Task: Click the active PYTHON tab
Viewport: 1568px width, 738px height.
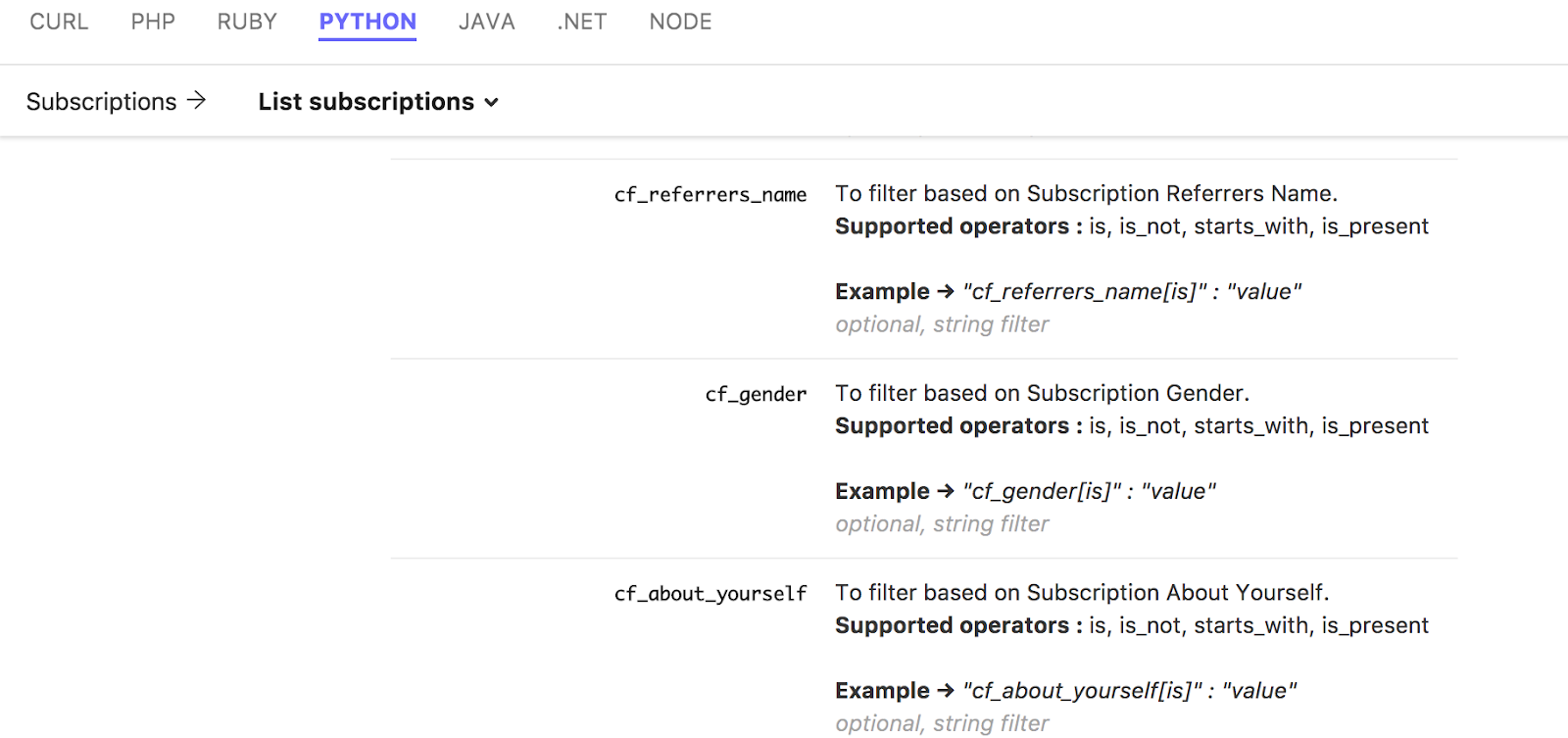Action: (x=367, y=22)
